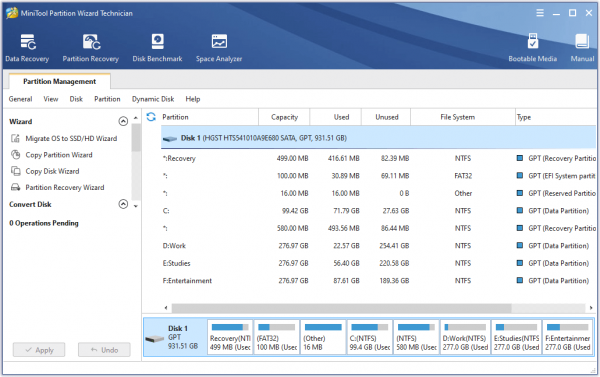Open the Help menu

tap(193, 99)
